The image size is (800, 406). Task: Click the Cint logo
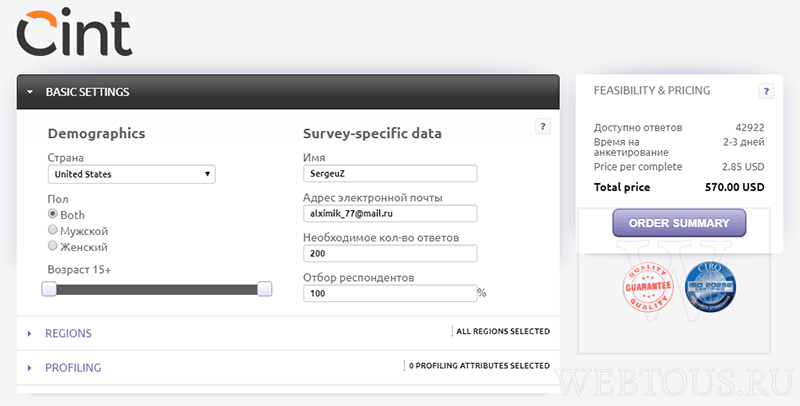click(x=74, y=33)
